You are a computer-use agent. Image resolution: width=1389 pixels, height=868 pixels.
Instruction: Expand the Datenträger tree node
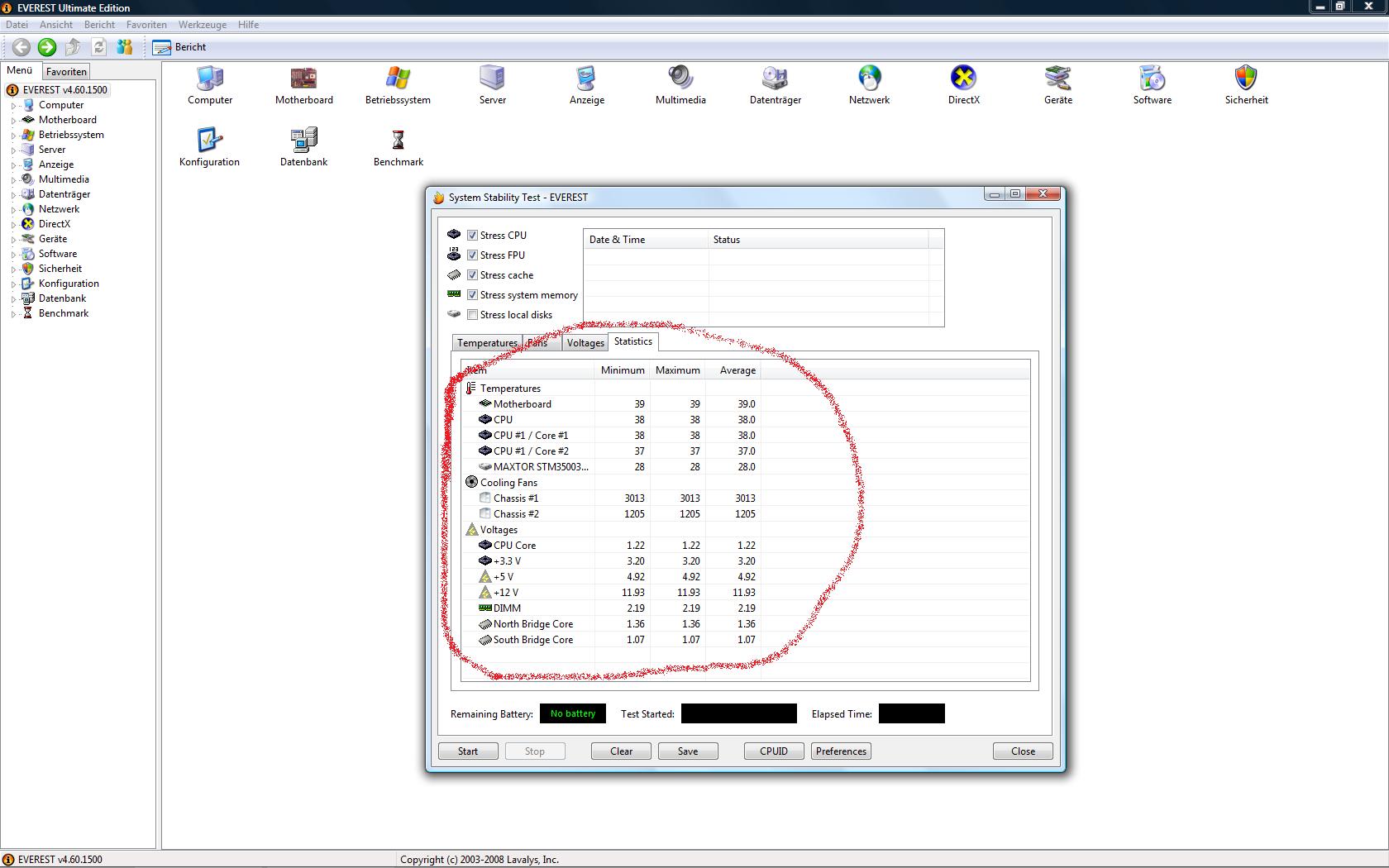coord(13,195)
